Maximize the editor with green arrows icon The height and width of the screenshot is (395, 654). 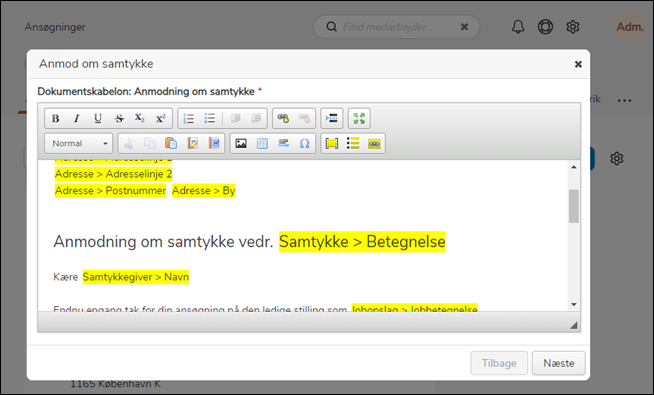(x=359, y=119)
